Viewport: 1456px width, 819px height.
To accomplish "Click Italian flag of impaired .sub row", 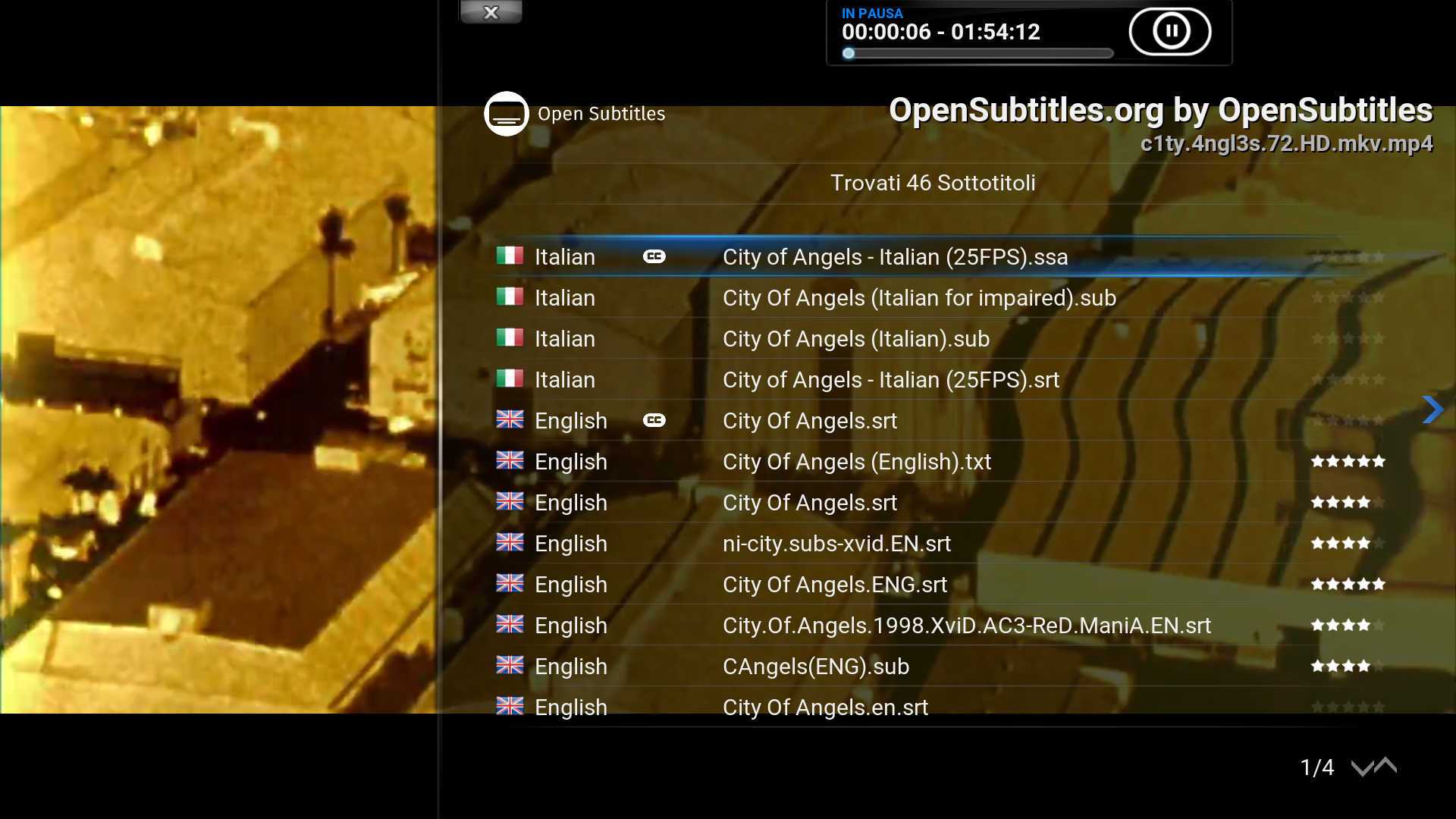I will click(510, 297).
